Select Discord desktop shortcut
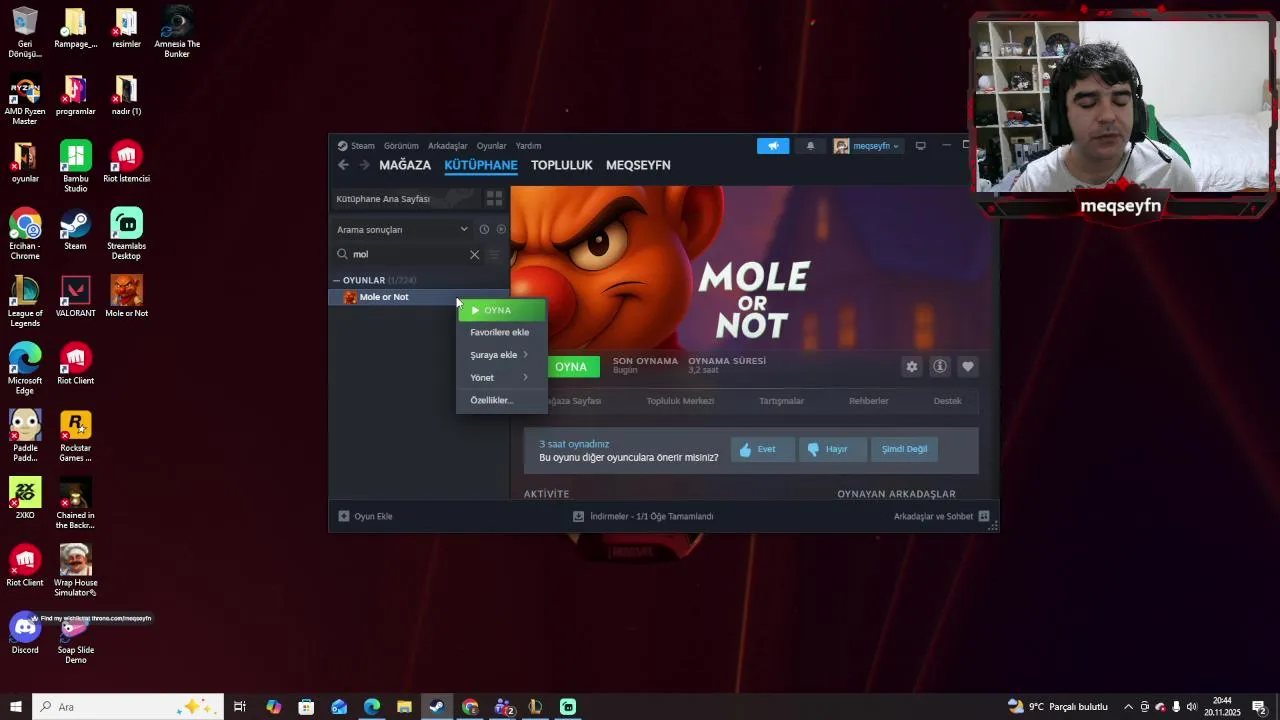Screen dimensions: 1280x720 pyautogui.click(x=25, y=633)
